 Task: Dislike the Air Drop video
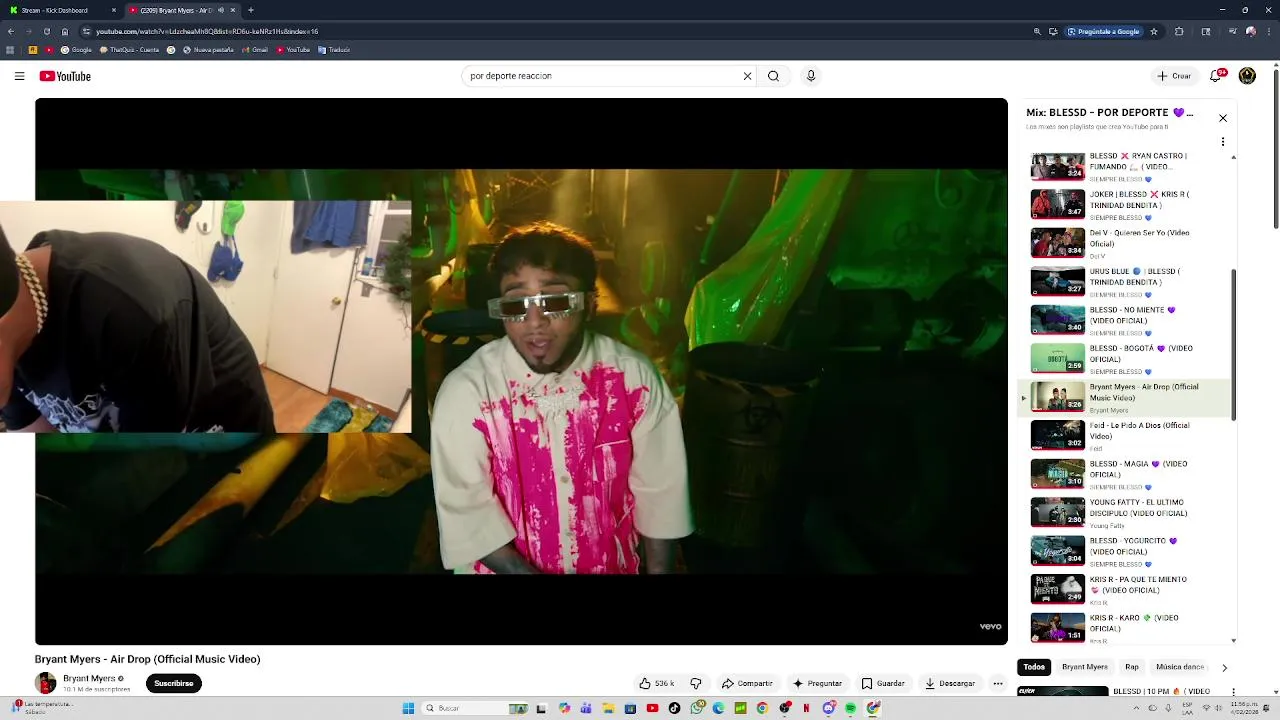point(696,684)
